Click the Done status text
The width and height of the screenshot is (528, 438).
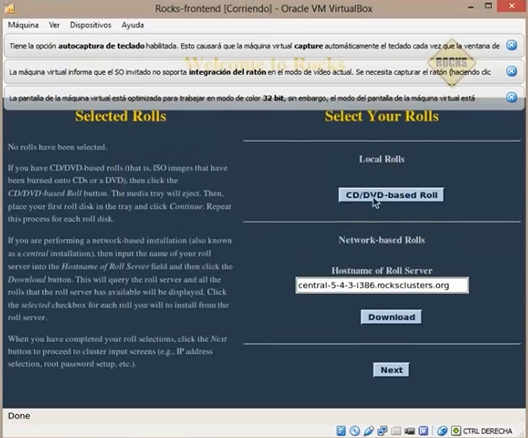[19, 416]
